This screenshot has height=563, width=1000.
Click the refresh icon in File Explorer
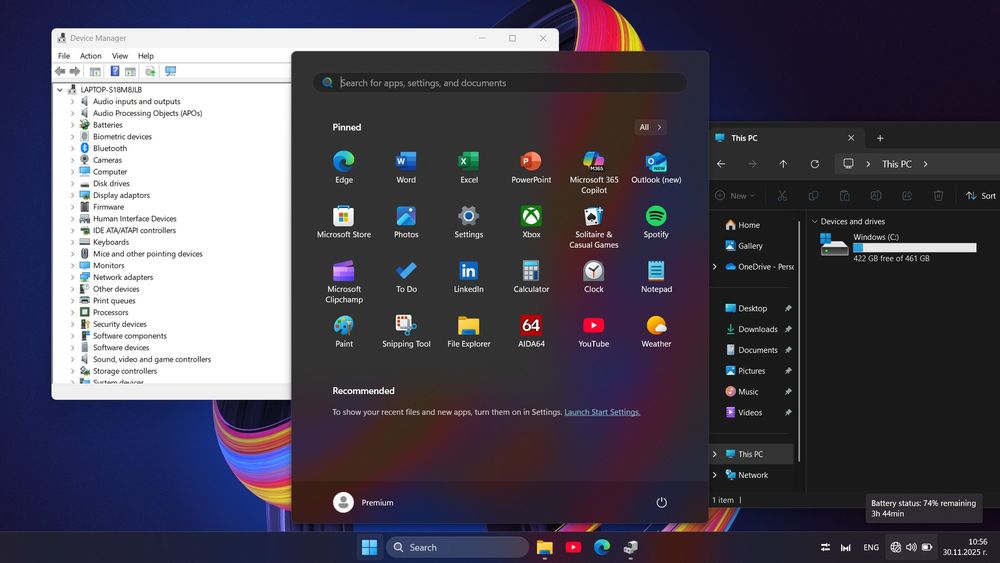[x=814, y=164]
